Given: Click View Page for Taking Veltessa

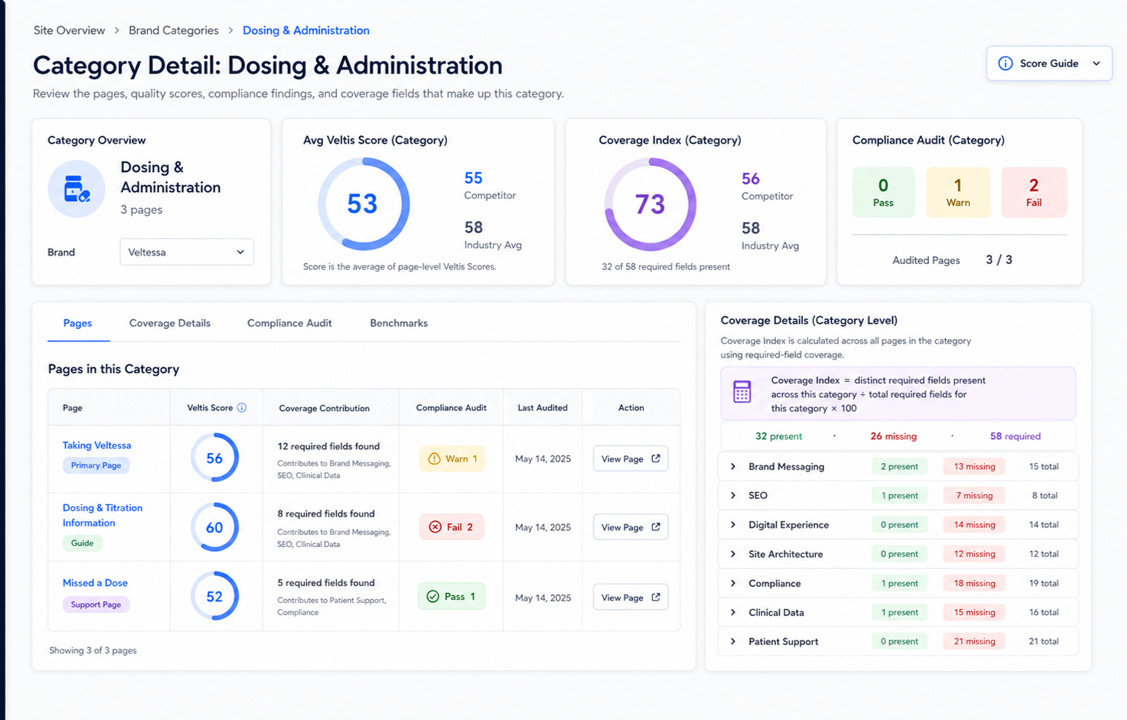Looking at the screenshot, I should click(630, 458).
